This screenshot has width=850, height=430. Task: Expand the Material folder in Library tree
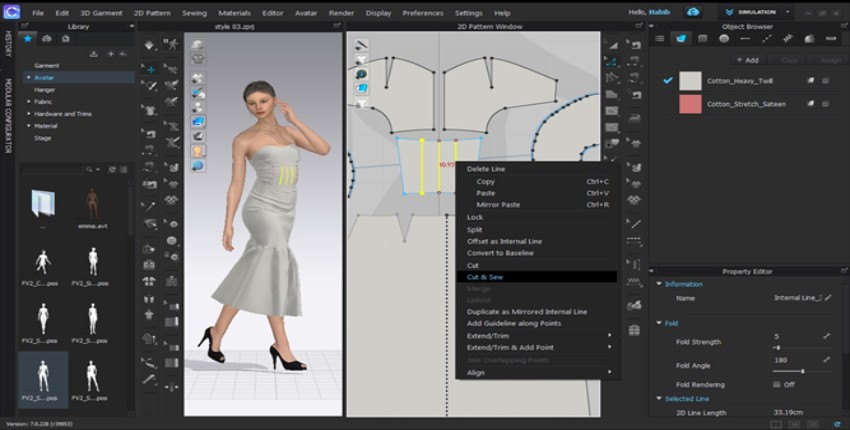pyautogui.click(x=28, y=126)
